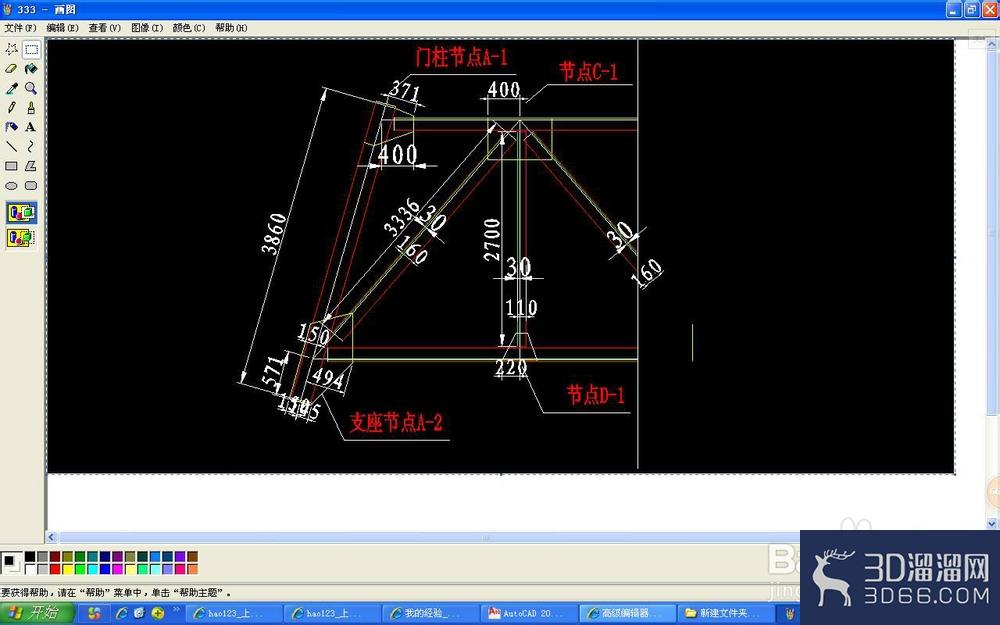The height and width of the screenshot is (625, 1000).
Task: Select the rectangular Select tool
Action: click(x=31, y=49)
